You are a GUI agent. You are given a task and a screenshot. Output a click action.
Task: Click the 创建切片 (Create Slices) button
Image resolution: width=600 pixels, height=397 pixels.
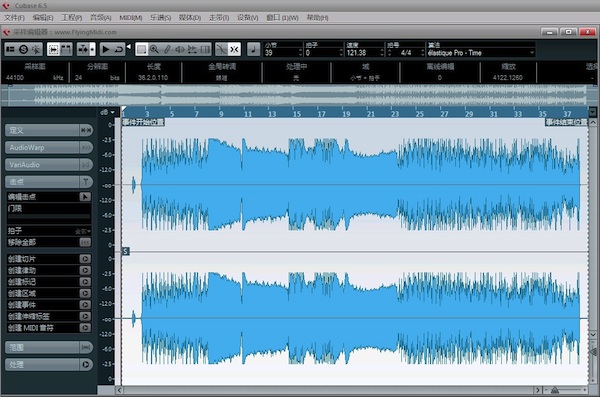pyautogui.click(x=85, y=259)
